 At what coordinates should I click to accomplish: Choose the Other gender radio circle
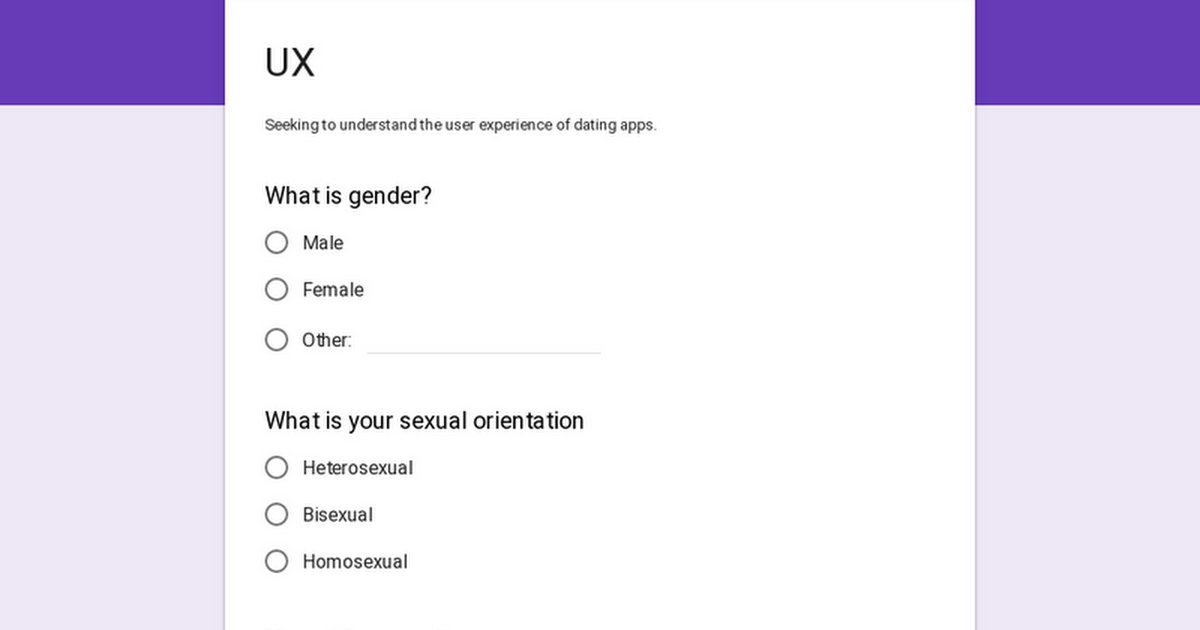tap(277, 340)
